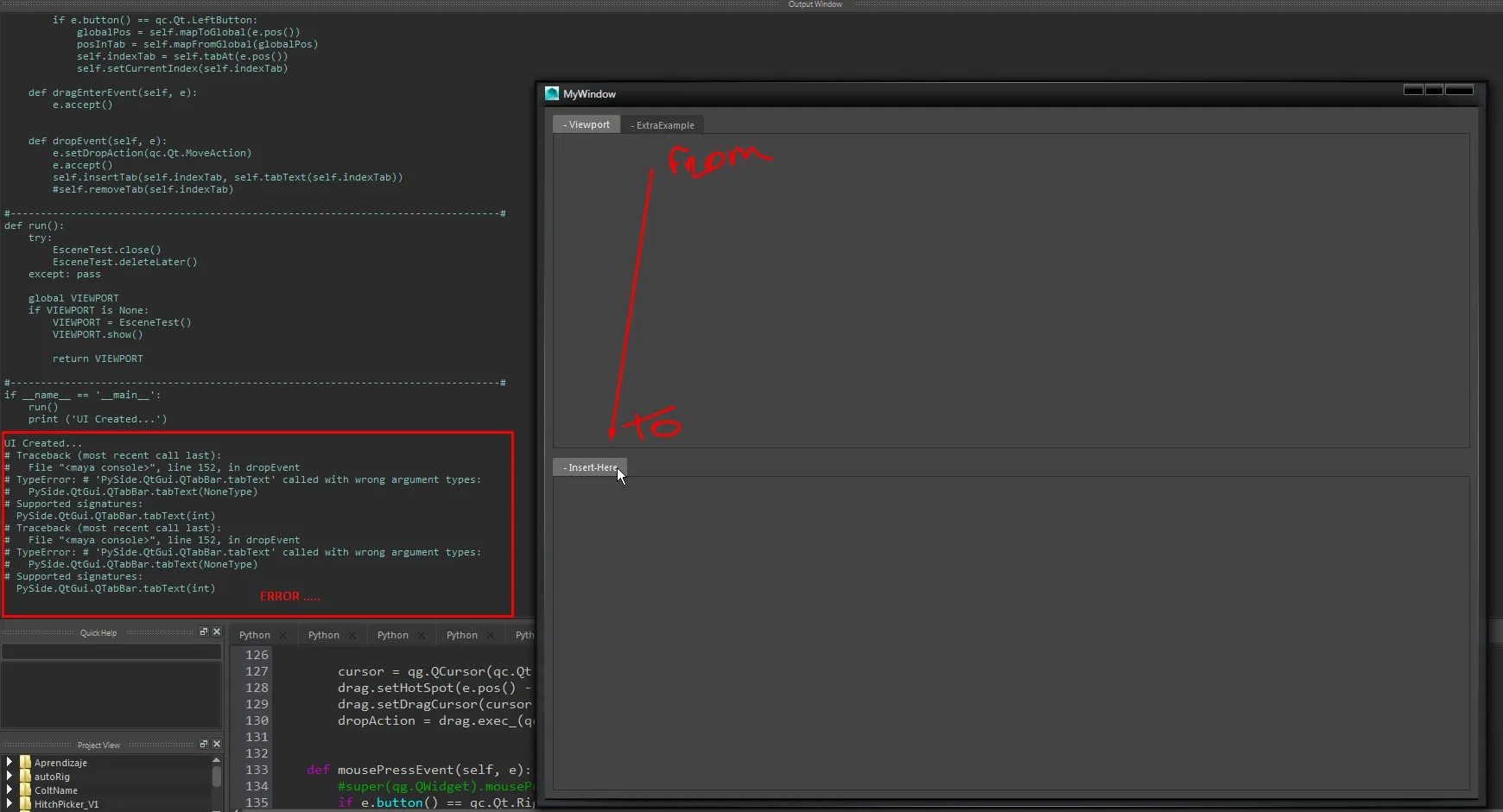Image resolution: width=1503 pixels, height=812 pixels.
Task: Expand the Aprendizaje folder
Action: pos(10,762)
